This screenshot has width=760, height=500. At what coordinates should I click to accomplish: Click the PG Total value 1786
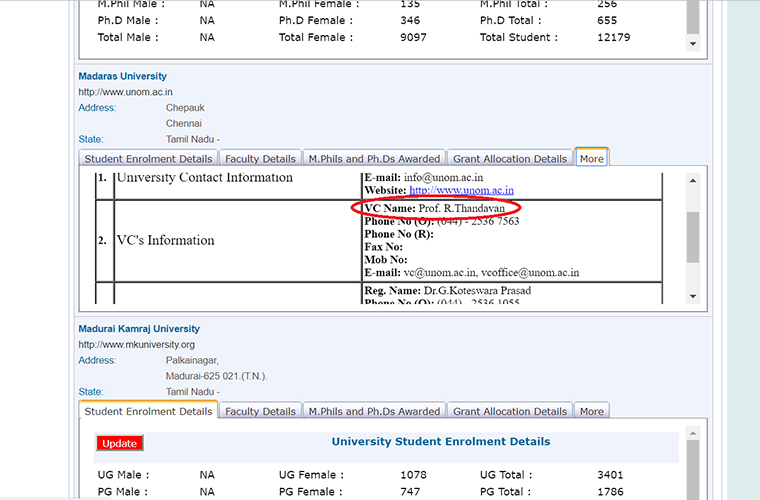(610, 492)
